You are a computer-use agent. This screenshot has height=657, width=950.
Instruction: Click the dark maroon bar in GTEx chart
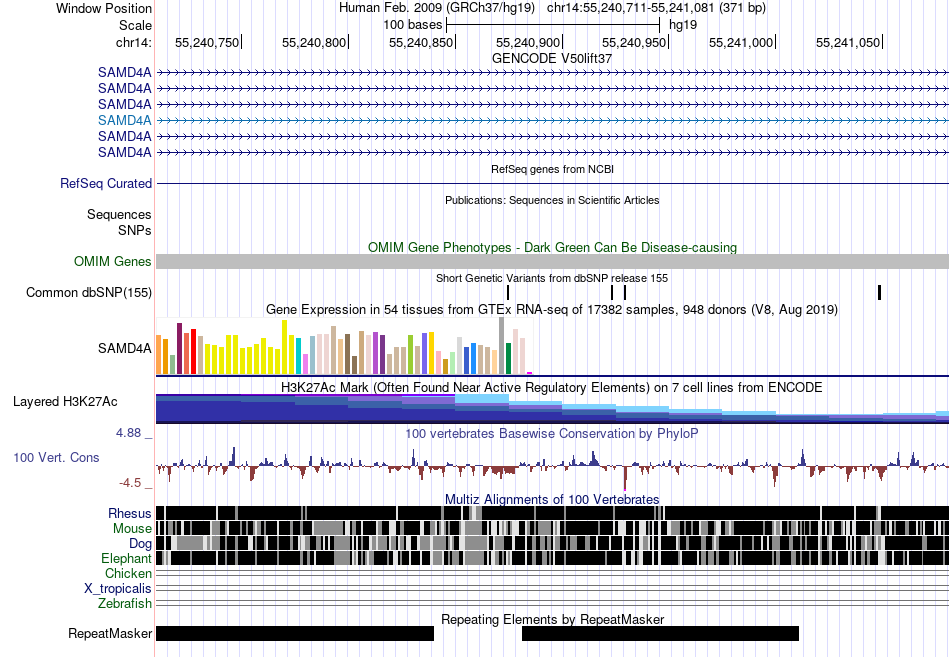(179, 349)
